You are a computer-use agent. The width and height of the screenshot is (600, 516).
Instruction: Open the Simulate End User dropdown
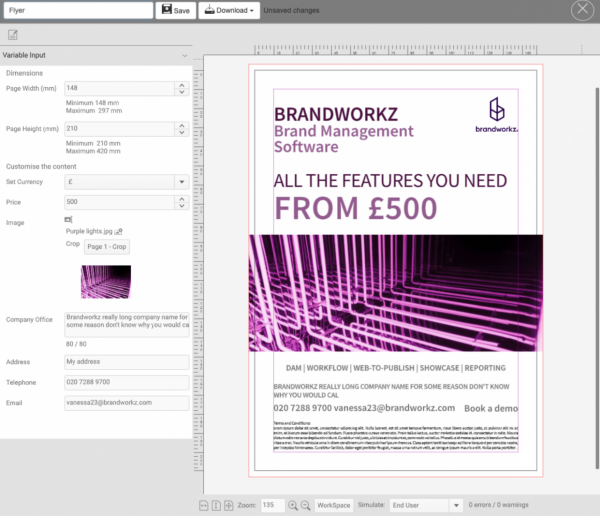(x=456, y=505)
